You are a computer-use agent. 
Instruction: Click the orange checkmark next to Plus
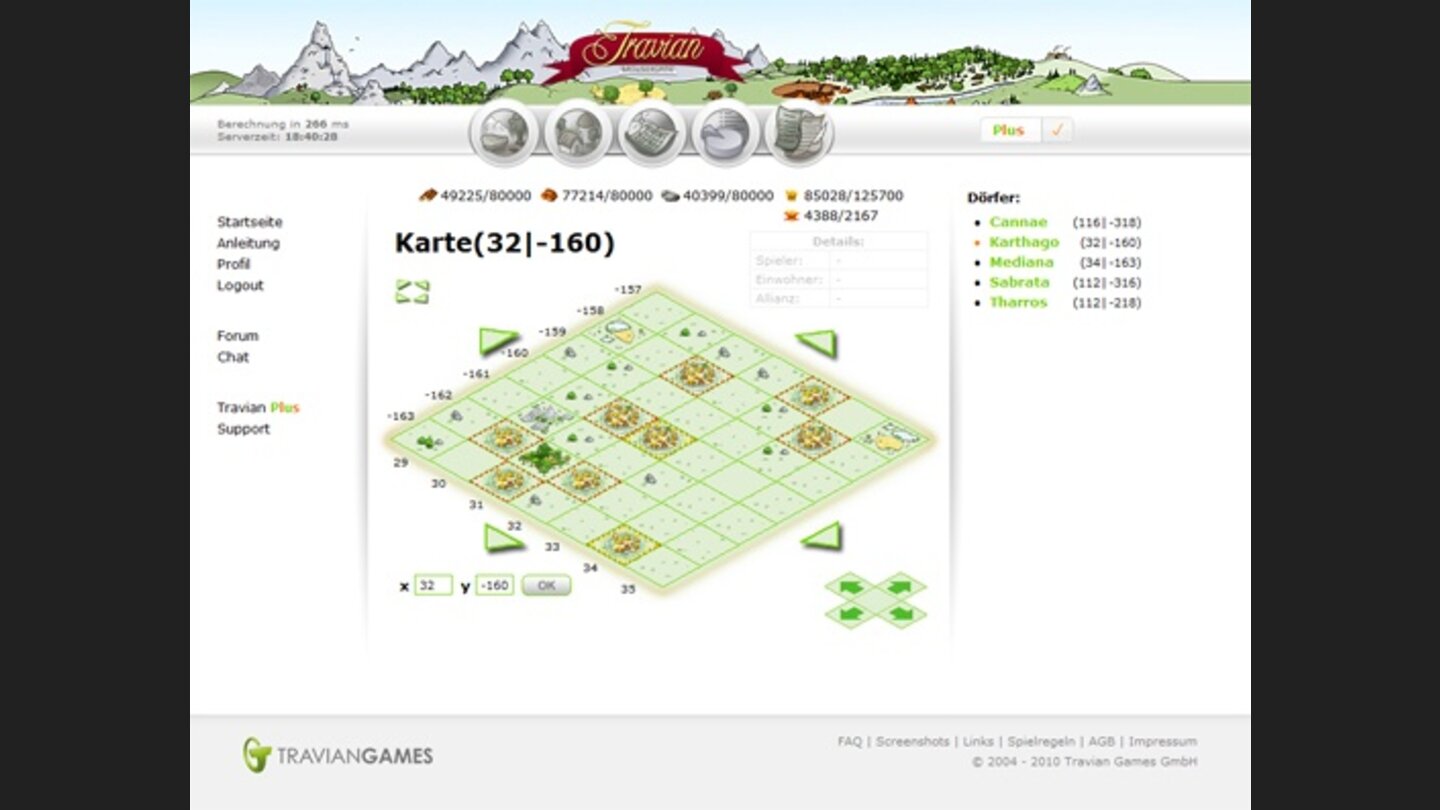1057,130
